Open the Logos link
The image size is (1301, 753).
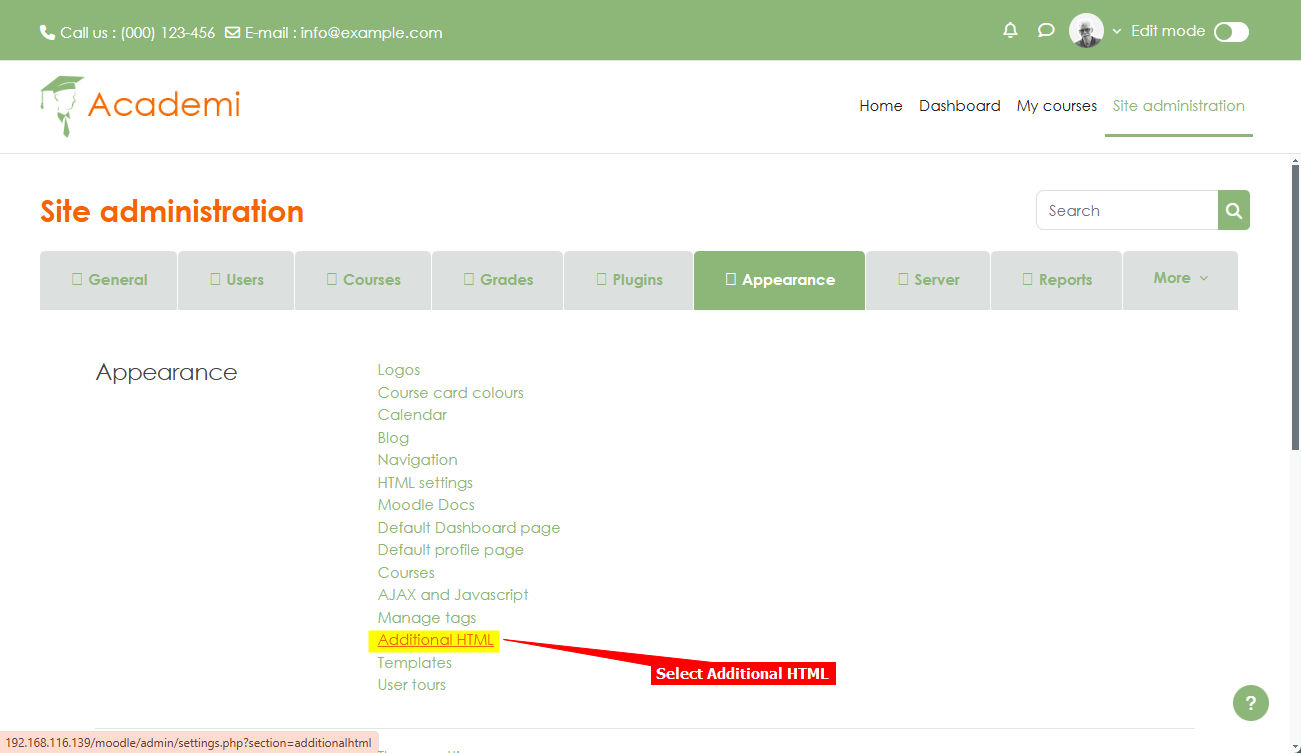399,370
